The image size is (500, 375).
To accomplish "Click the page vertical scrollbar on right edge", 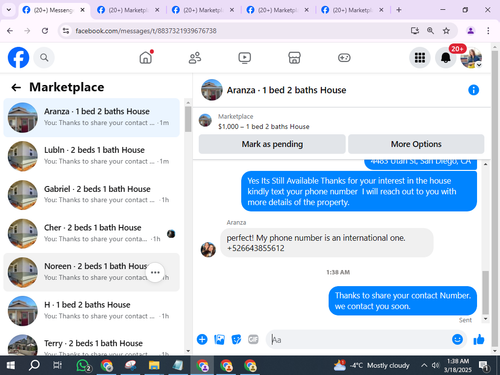I will (495, 200).
